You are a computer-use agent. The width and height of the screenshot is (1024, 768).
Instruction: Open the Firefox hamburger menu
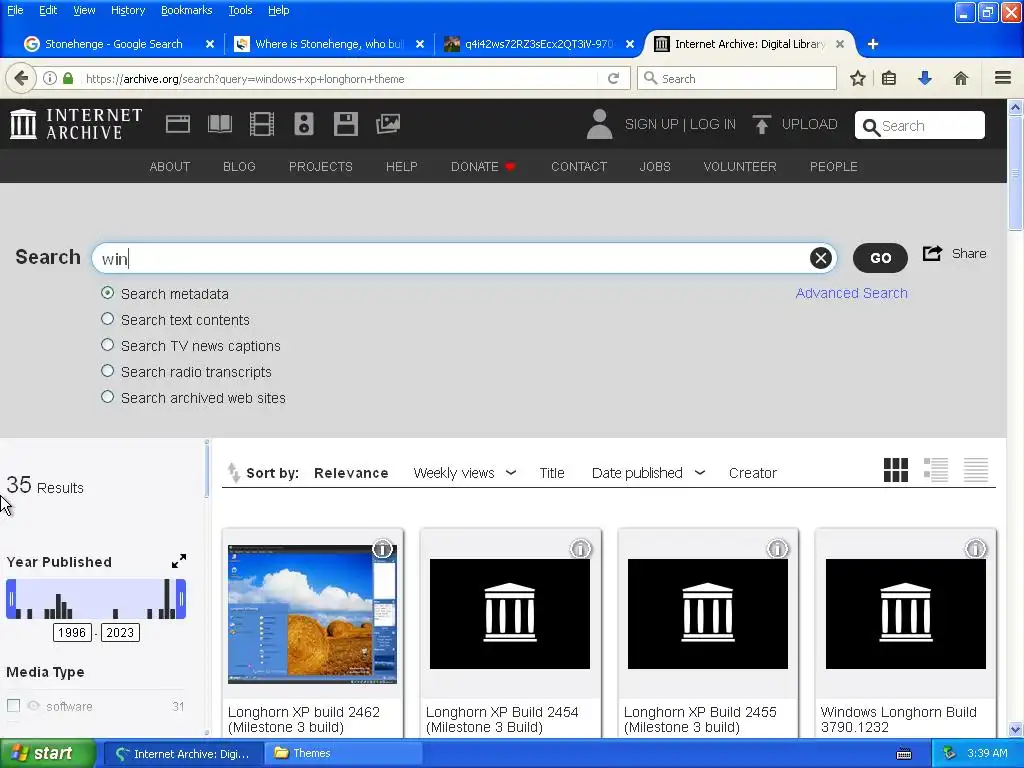pyautogui.click(x=1003, y=78)
